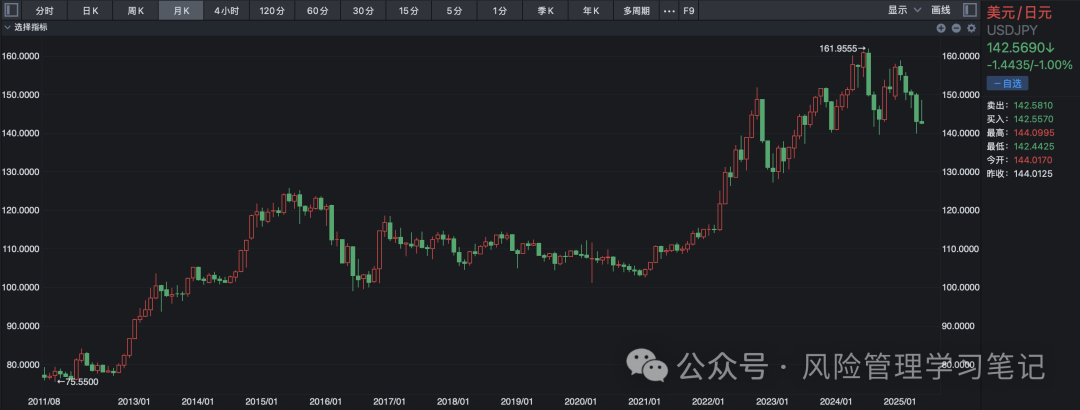Open the 显示 display dropdown
Screen dimensions: 1080x410
click(x=904, y=10)
